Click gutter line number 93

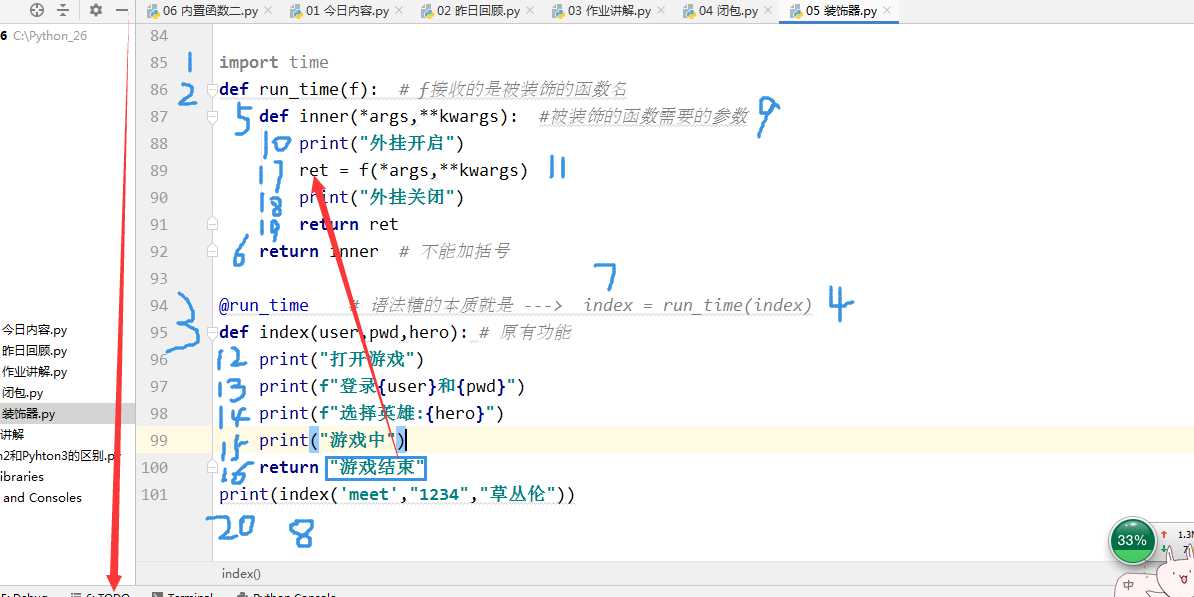tap(158, 278)
